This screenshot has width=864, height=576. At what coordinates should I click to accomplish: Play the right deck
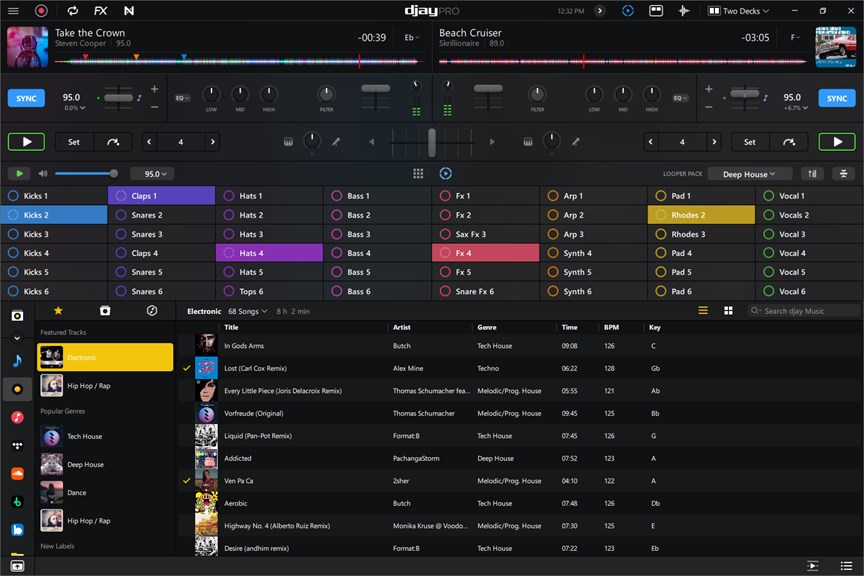[x=837, y=142]
